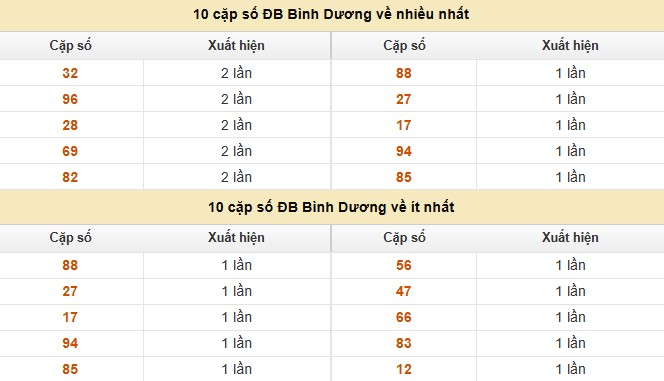The width and height of the screenshot is (664, 381).
Task: Select pair 88 in the least frequent table
Action: (x=70, y=265)
